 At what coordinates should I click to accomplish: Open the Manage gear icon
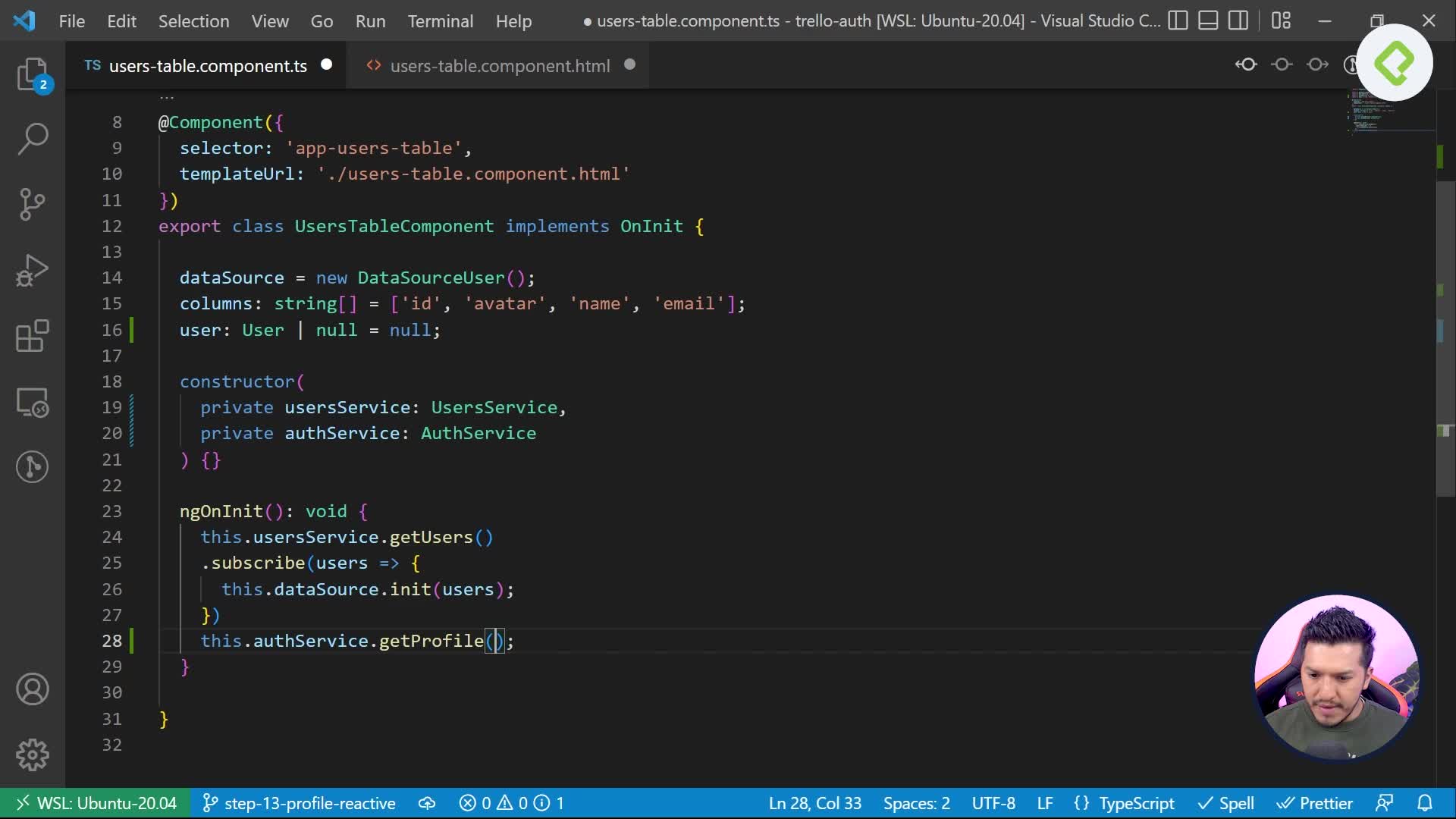(x=33, y=755)
